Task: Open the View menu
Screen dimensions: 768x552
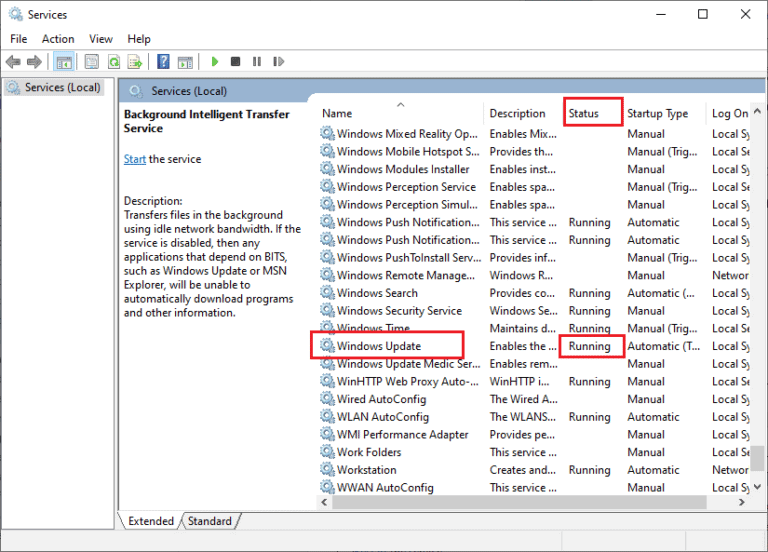Action: tap(100, 39)
